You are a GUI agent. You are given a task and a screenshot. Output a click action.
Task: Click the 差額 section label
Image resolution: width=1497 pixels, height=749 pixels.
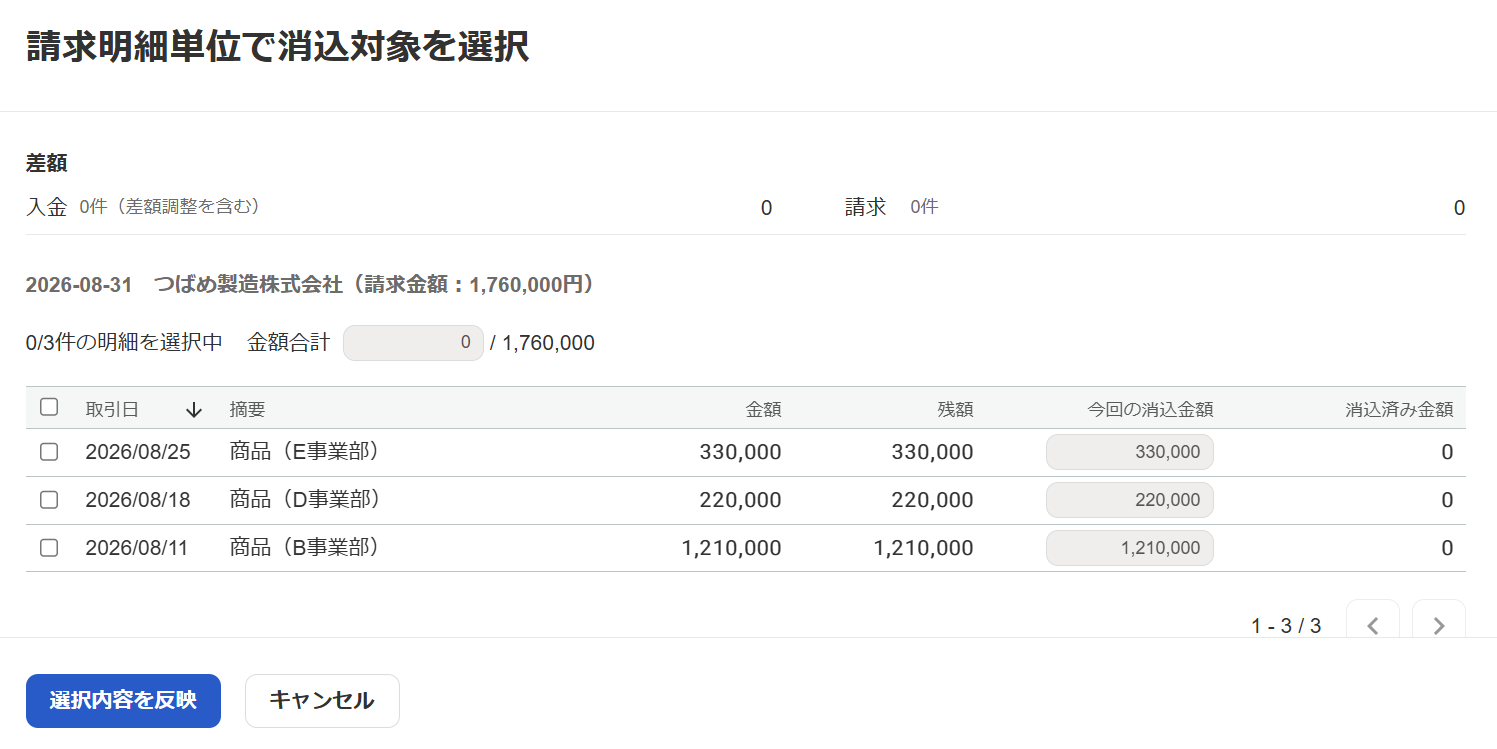pyautogui.click(x=47, y=163)
